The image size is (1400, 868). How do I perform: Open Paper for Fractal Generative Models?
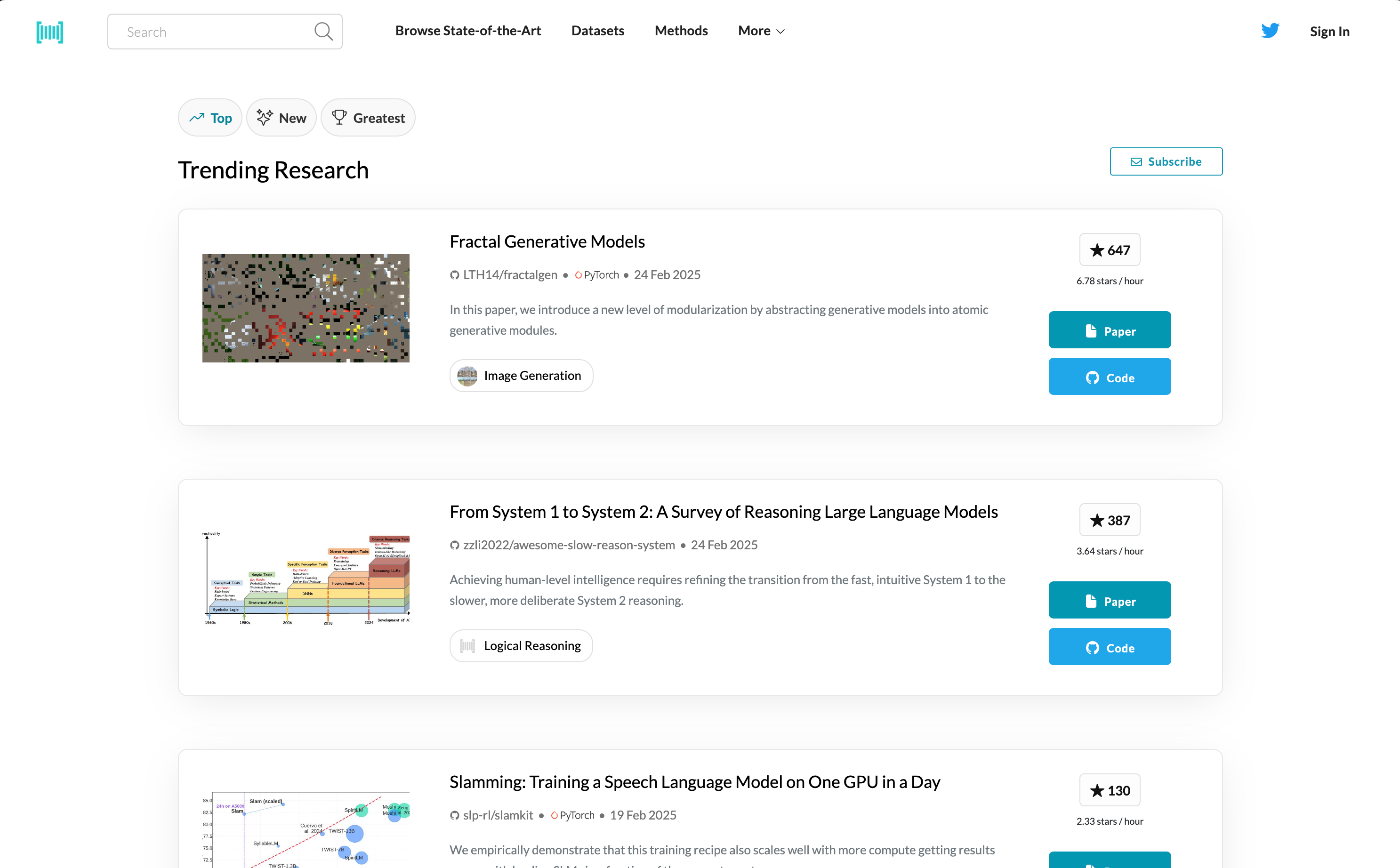point(1110,330)
